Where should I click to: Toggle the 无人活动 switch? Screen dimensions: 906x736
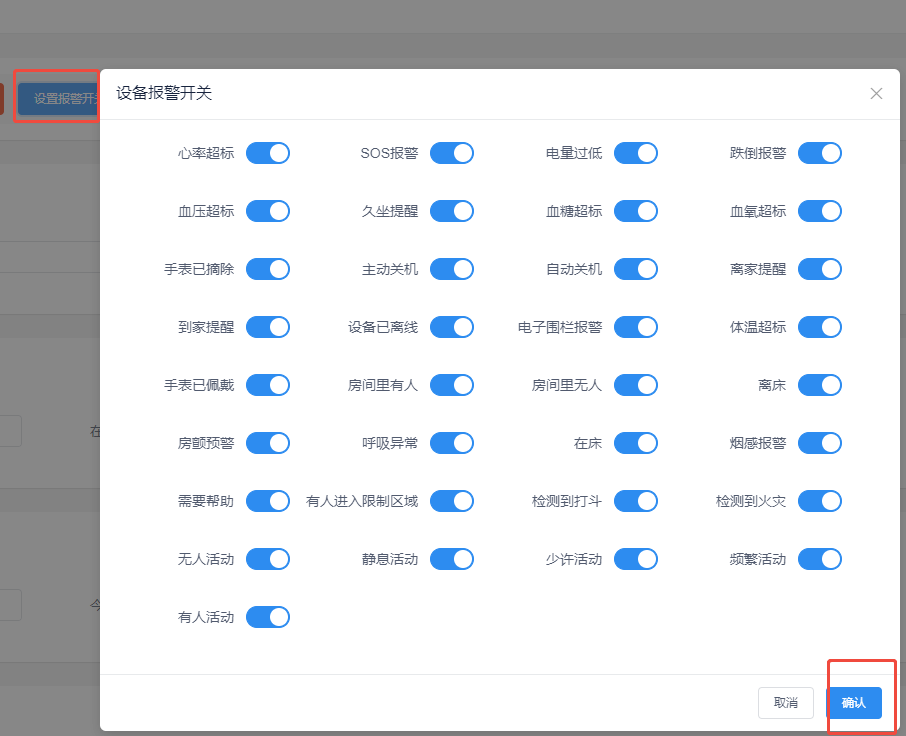point(268,559)
